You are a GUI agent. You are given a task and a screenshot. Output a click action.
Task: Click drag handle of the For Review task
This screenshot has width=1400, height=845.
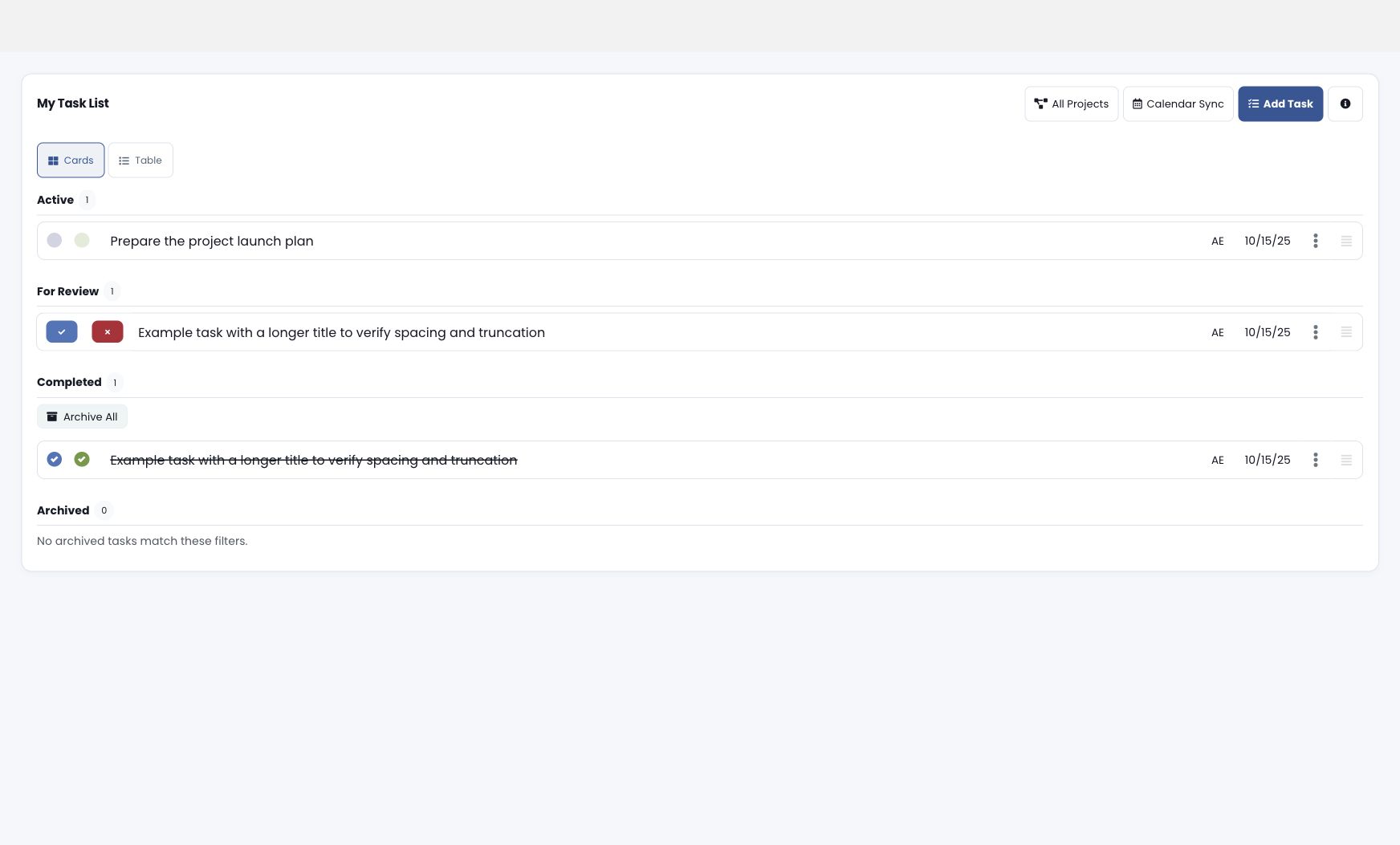coord(1346,332)
